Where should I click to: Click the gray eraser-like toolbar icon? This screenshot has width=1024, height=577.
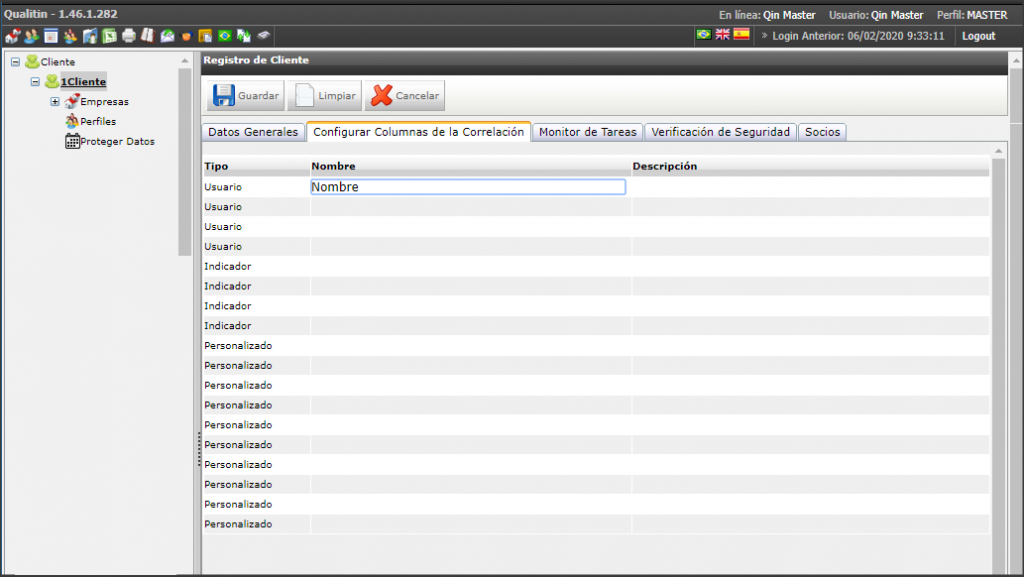[x=263, y=35]
